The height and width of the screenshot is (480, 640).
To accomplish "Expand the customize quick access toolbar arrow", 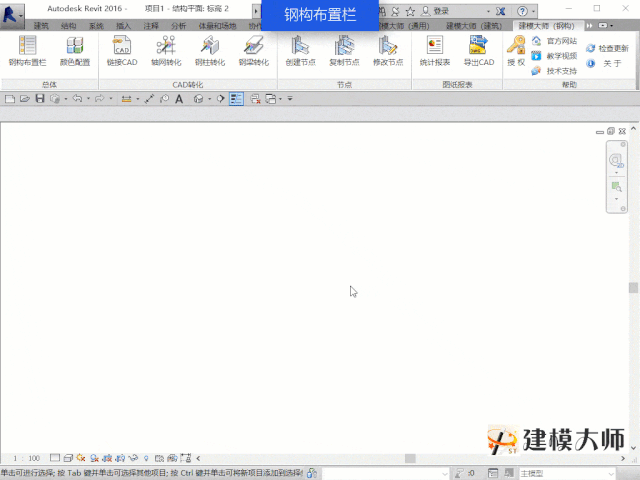I will 290,99.
